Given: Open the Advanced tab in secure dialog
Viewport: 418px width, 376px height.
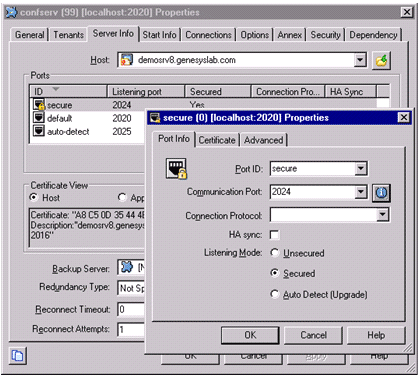Looking at the screenshot, I should tap(264, 140).
